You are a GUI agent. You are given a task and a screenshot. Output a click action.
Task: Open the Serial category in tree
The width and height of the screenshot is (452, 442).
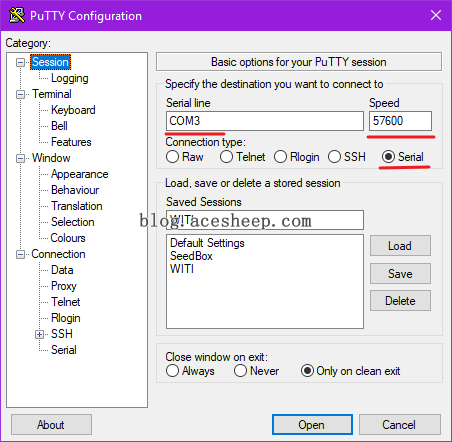click(64, 350)
